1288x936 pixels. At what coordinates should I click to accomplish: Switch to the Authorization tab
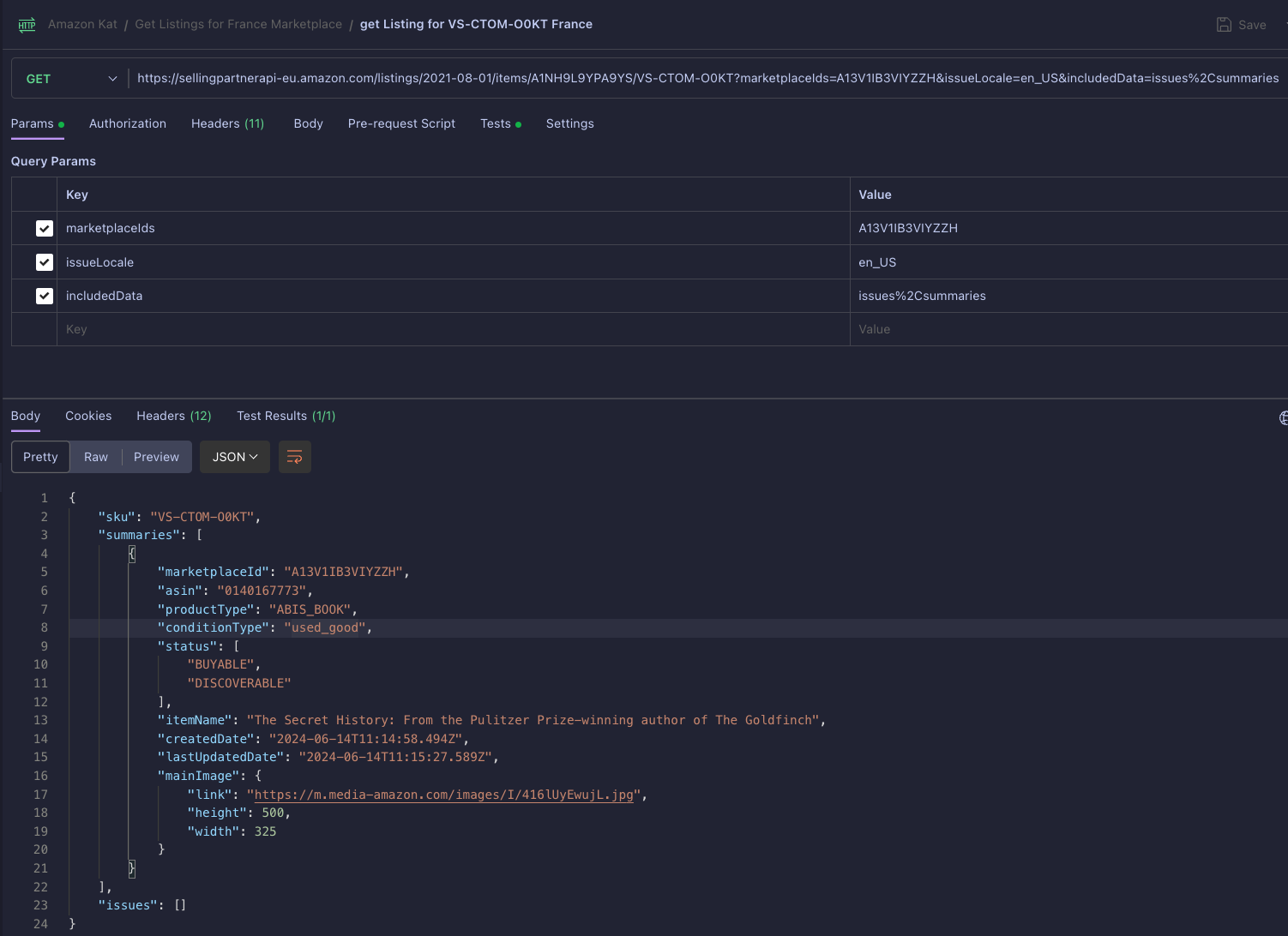coord(128,123)
